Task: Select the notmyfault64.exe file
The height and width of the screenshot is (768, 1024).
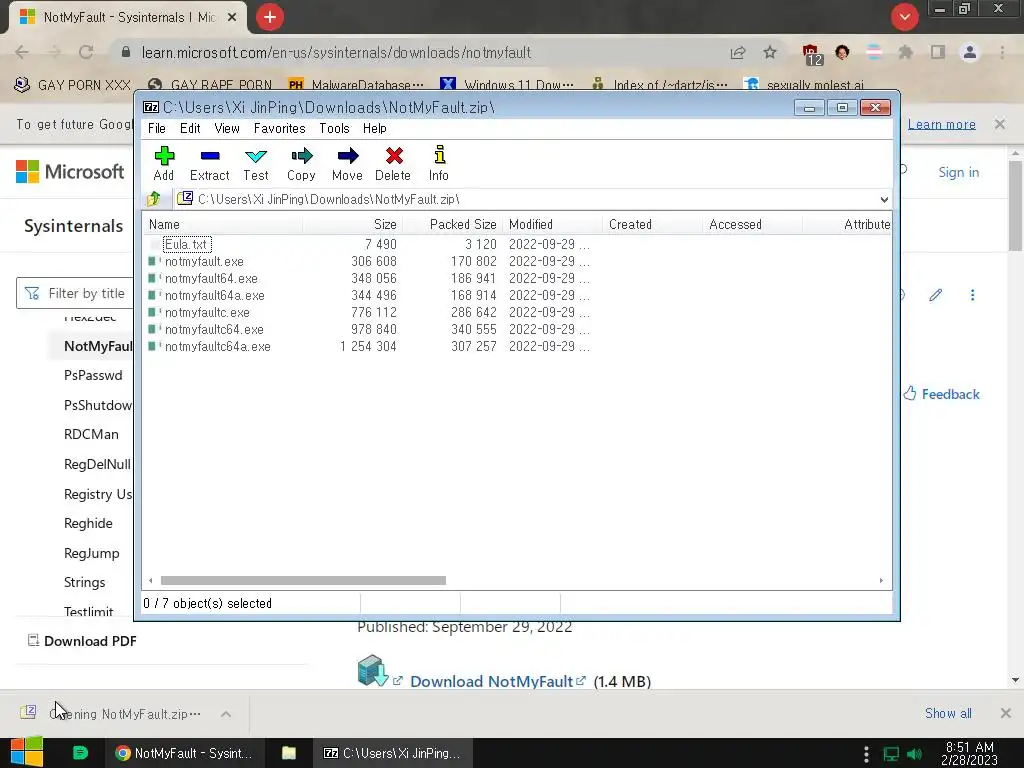Action: tap(211, 278)
